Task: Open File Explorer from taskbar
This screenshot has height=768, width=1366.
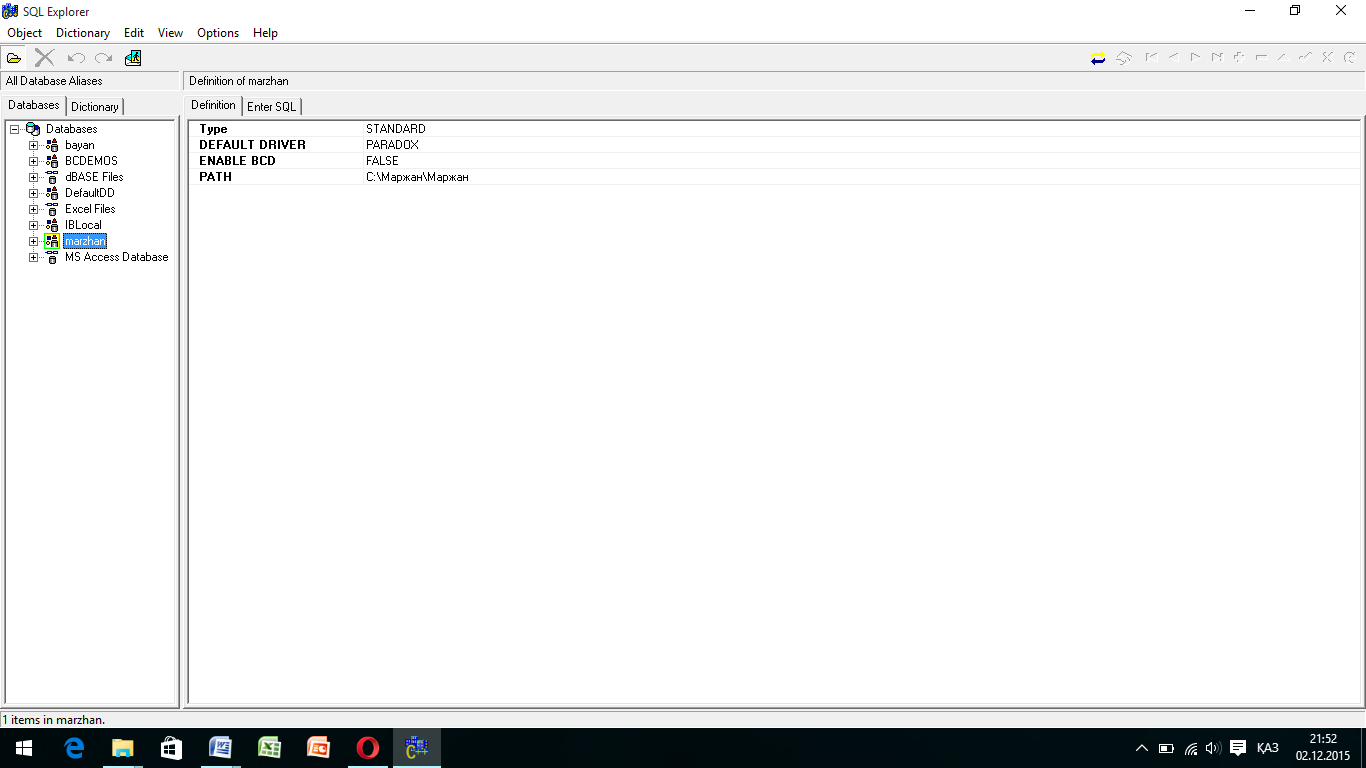Action: tap(122, 748)
